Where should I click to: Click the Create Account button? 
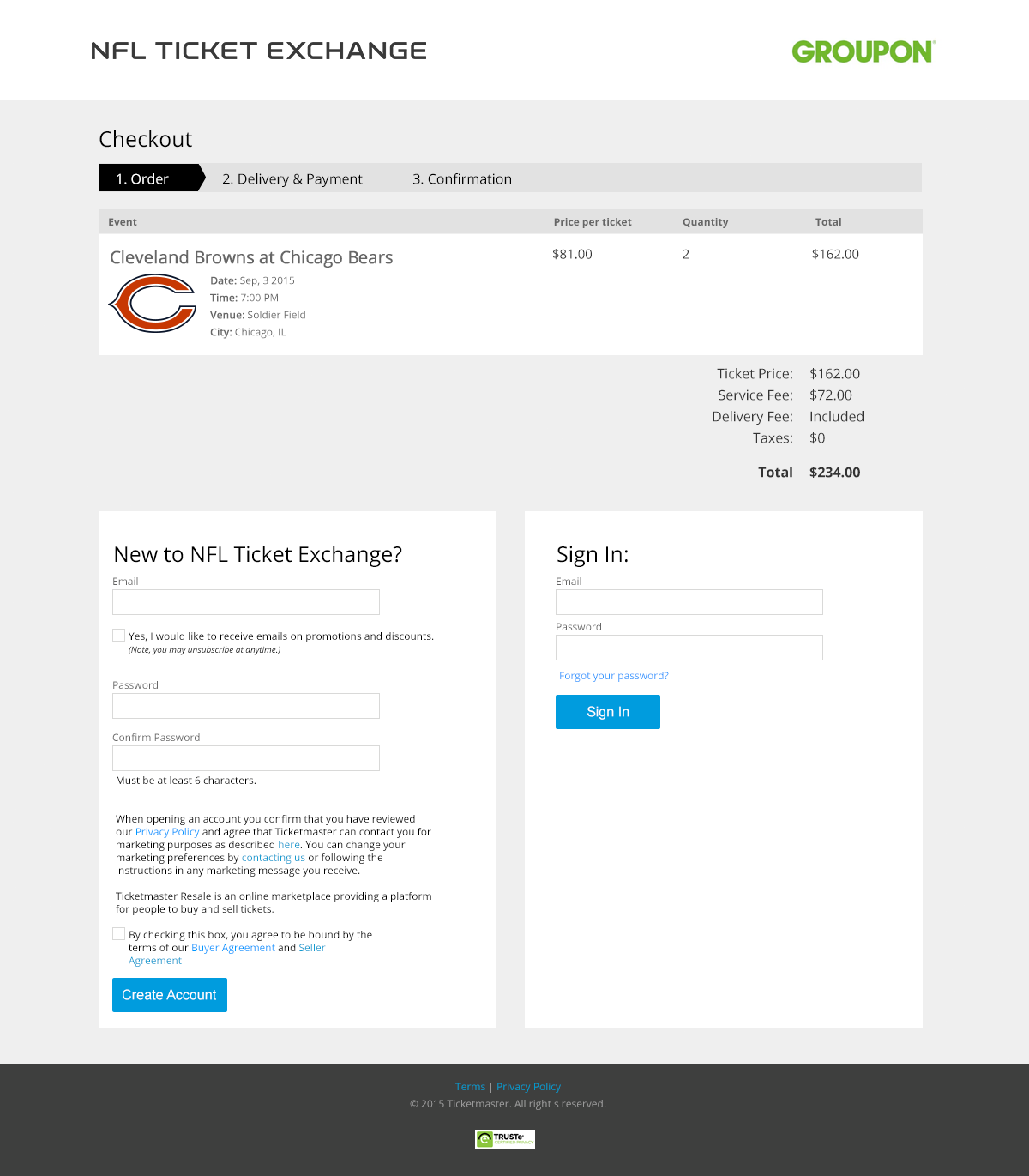point(170,995)
